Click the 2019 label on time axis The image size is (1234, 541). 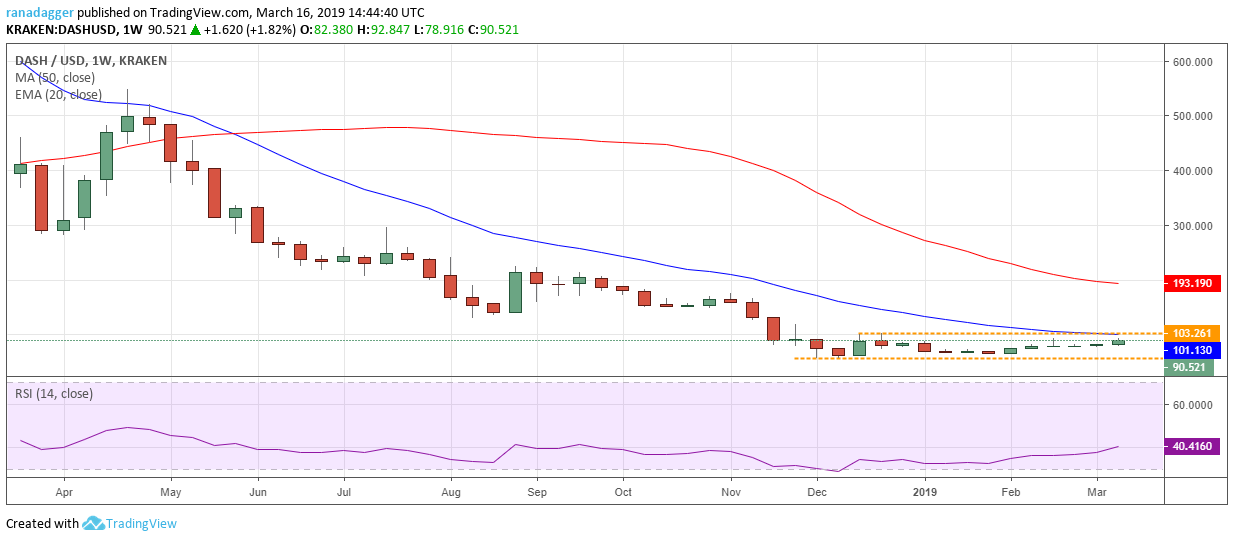click(925, 492)
